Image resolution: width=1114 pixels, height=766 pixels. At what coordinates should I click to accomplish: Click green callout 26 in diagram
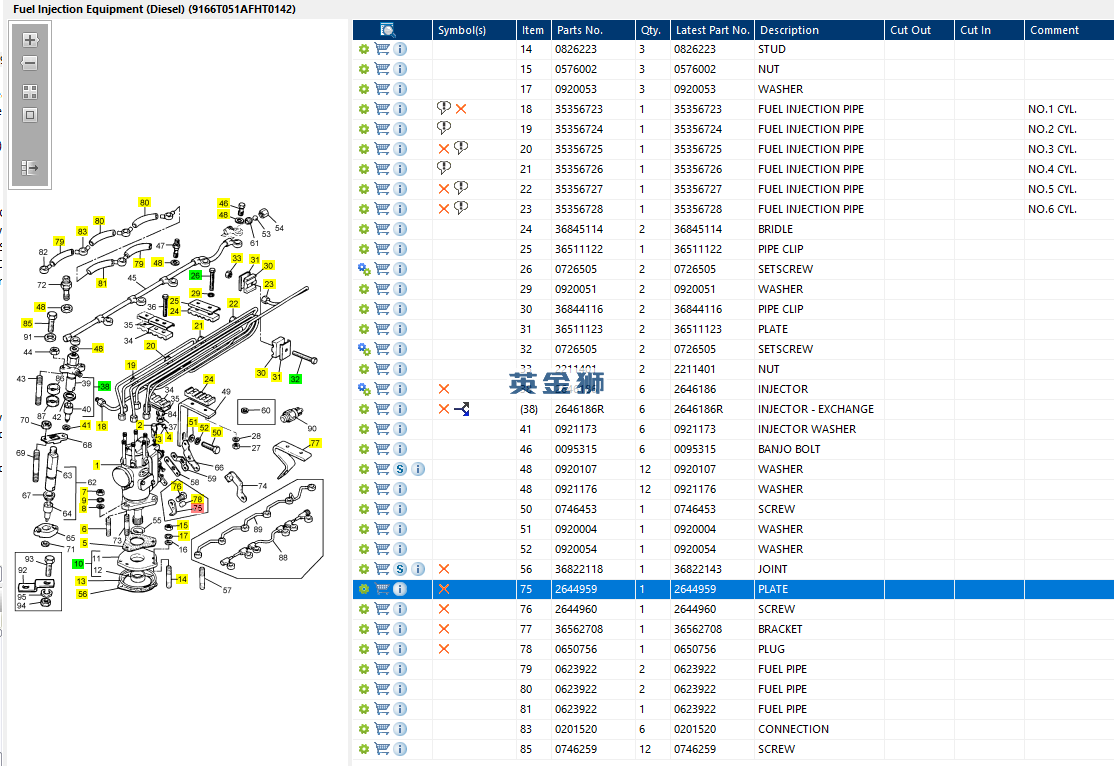coord(195,275)
